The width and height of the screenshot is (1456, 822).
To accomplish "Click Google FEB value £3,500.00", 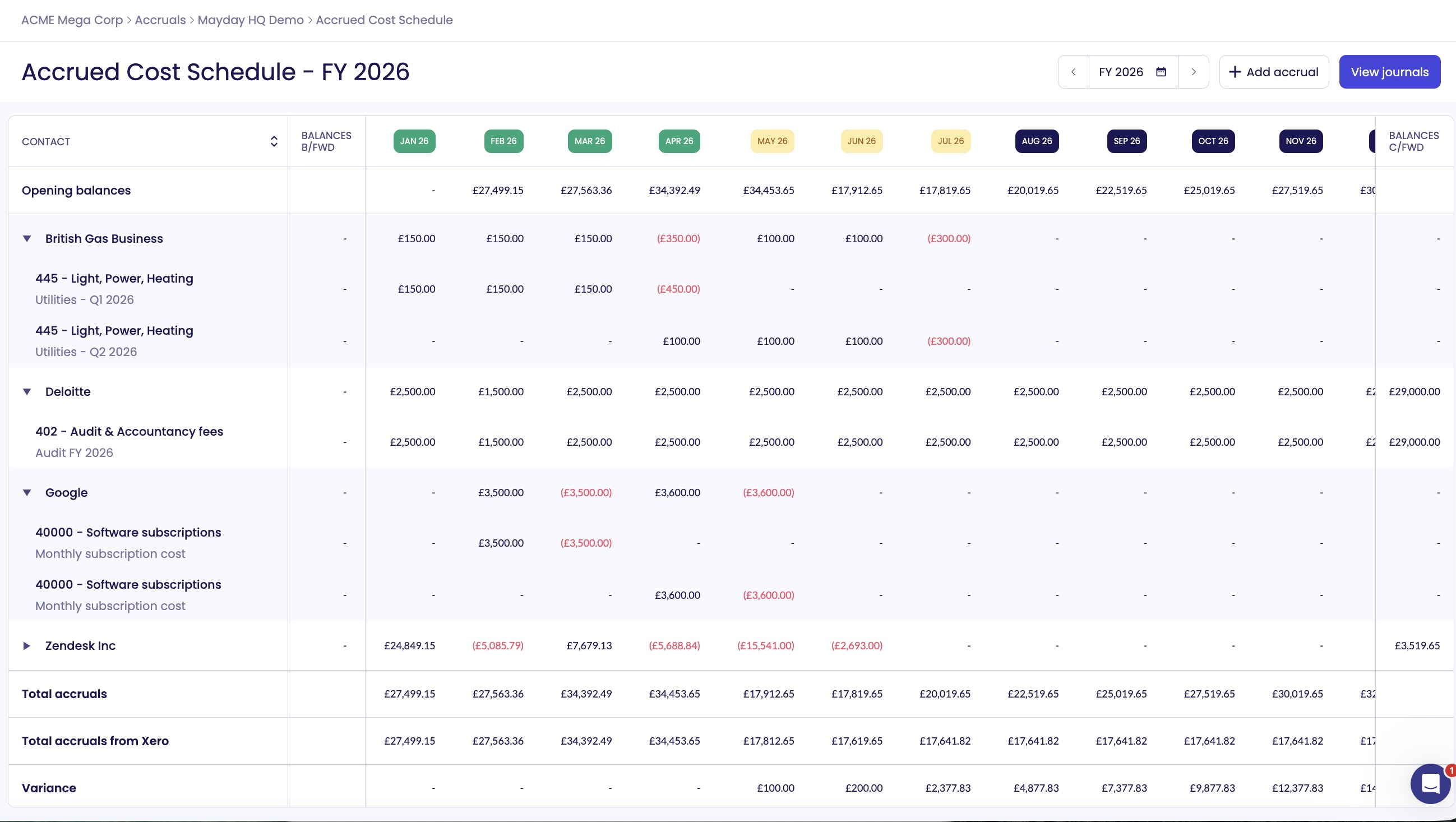I will 501,492.
